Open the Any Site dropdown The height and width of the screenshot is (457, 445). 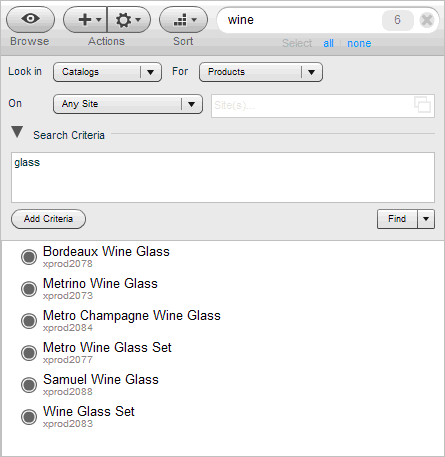pos(128,104)
